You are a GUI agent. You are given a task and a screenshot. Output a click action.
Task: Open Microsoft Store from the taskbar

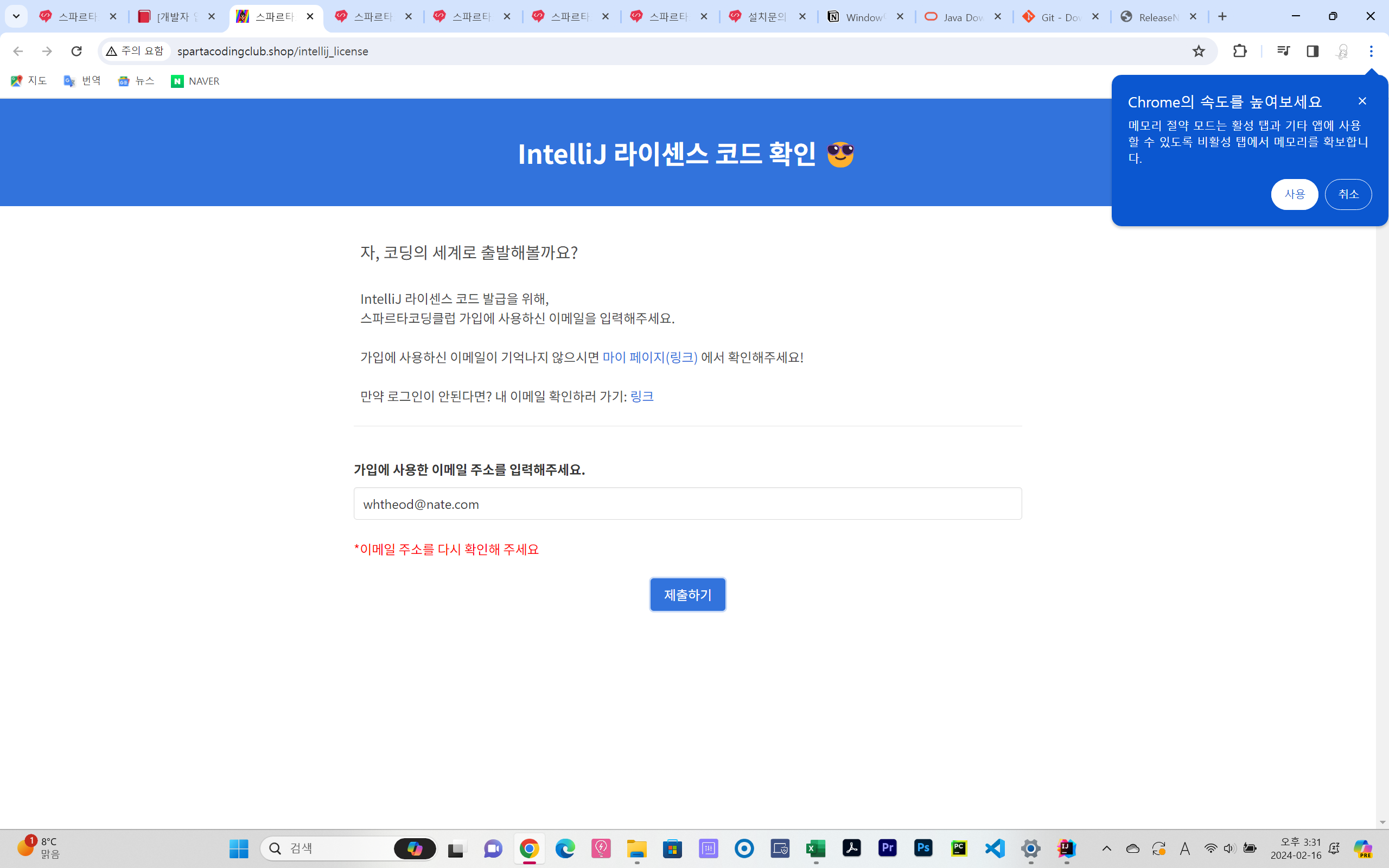672,848
